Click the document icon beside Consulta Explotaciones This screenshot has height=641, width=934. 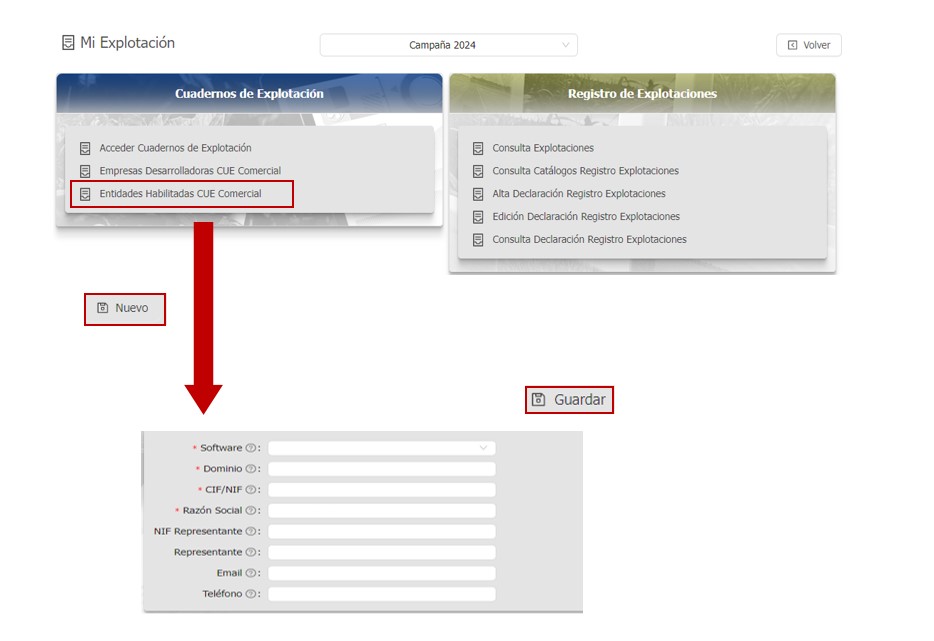(478, 148)
